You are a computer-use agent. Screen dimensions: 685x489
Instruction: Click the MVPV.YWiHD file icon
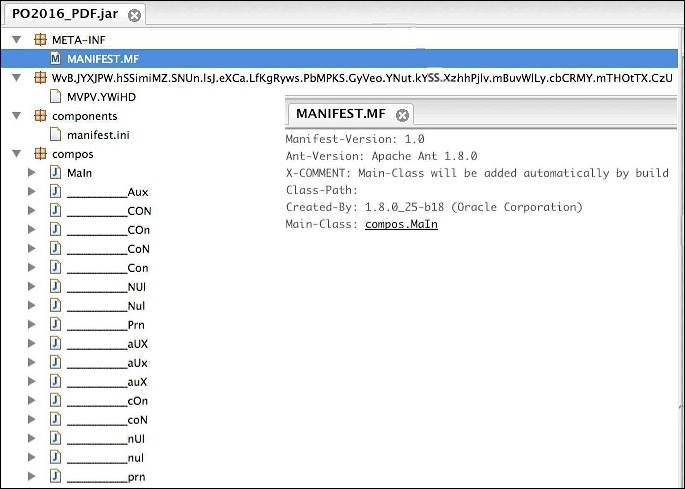55,97
